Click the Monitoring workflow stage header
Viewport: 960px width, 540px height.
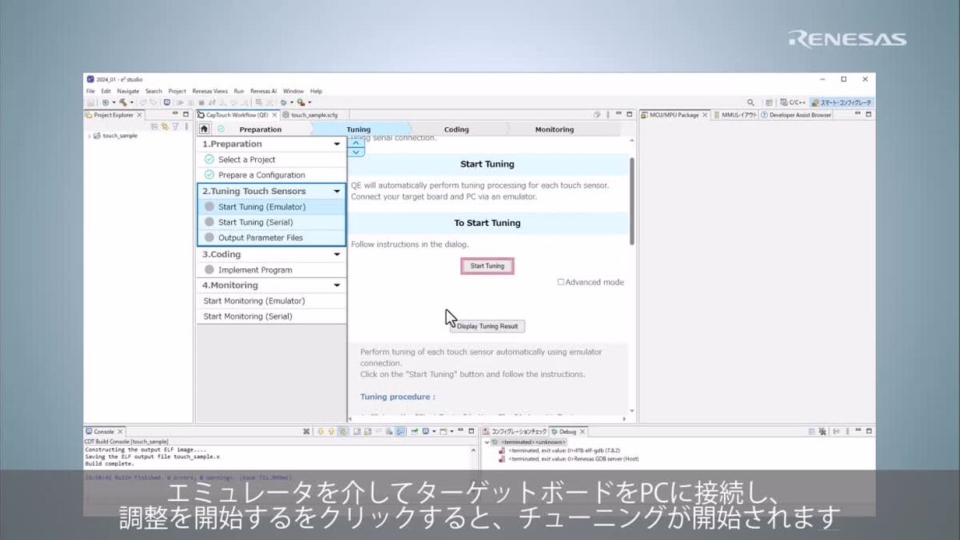click(555, 129)
